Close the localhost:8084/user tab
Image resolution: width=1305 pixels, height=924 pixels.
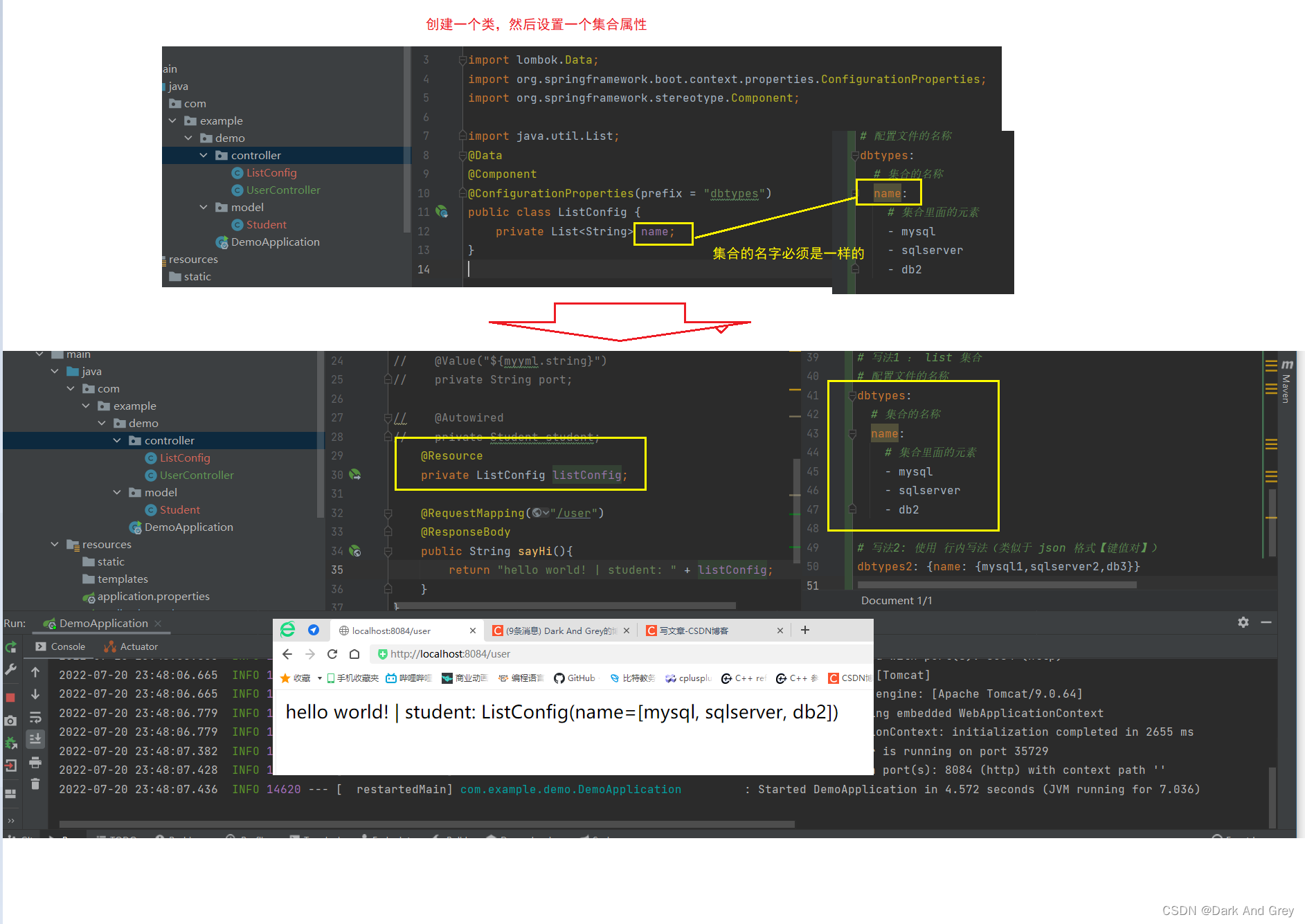click(473, 631)
